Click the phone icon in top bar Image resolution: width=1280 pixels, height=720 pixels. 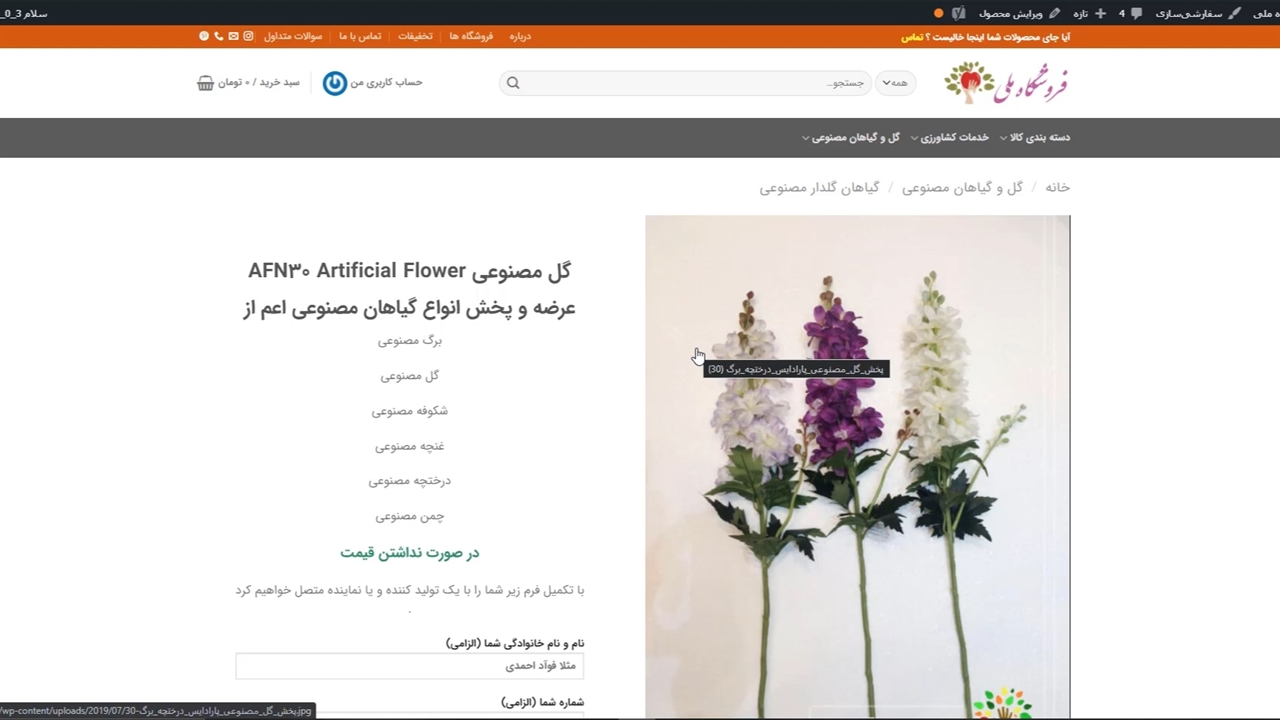coord(218,36)
